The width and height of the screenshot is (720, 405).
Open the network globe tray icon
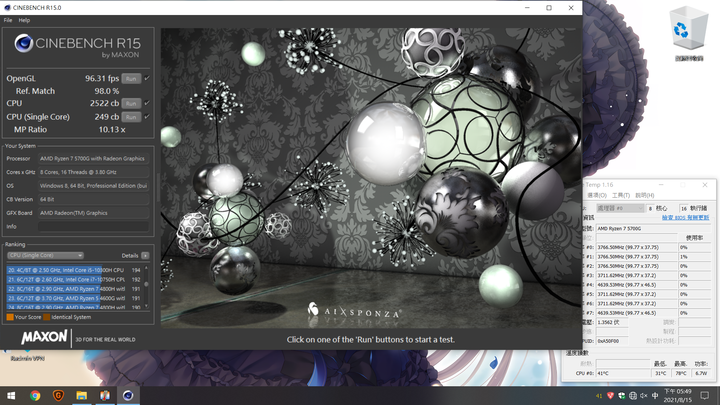pyautogui.click(x=633, y=395)
